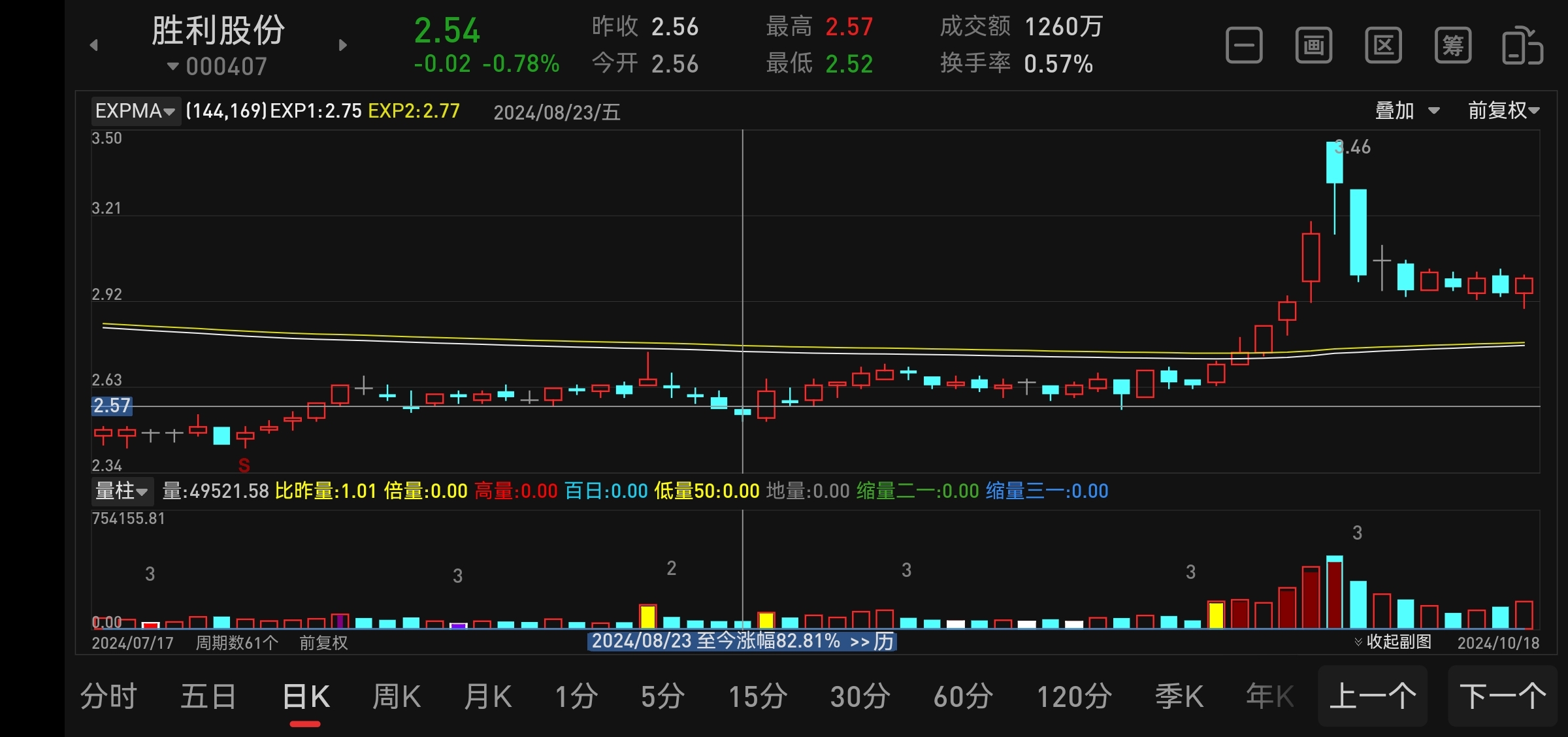This screenshot has width=1568, height=737.
Task: Click the 筹 chip distribution icon
Action: [x=1453, y=46]
